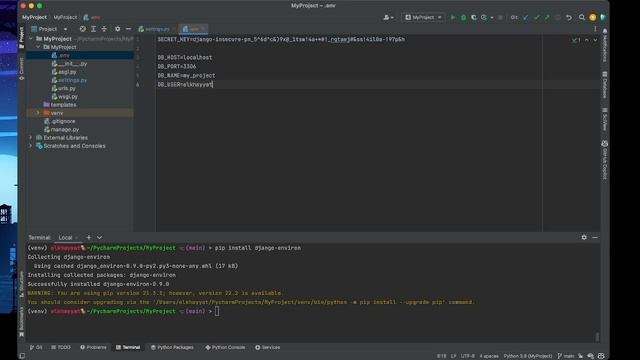The image size is (640, 360).
Task: Go to previous highlighted problem arrow
Action: (x=587, y=40)
